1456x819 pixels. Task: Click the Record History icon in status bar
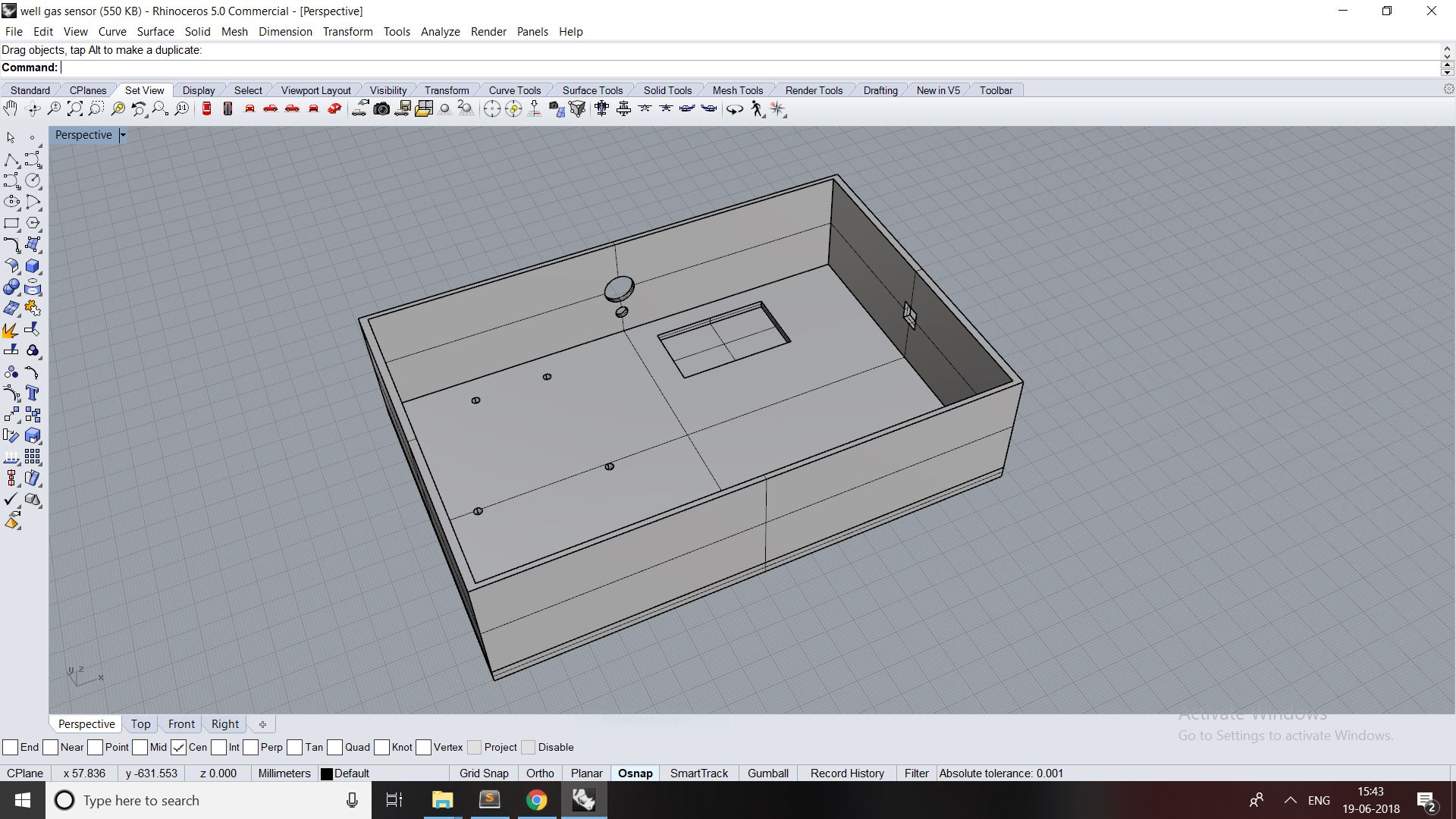tap(847, 772)
